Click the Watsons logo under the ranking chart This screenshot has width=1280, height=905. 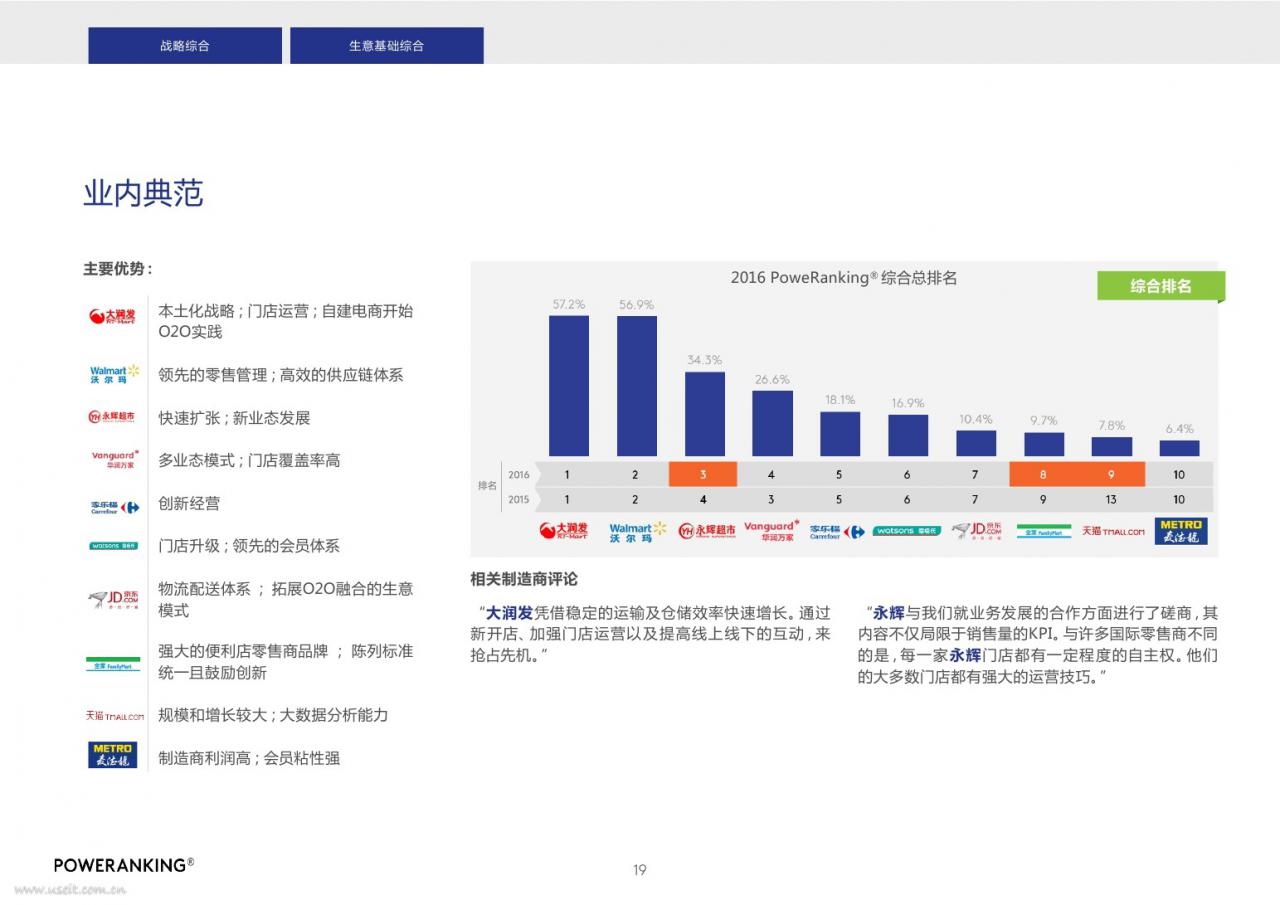[906, 531]
